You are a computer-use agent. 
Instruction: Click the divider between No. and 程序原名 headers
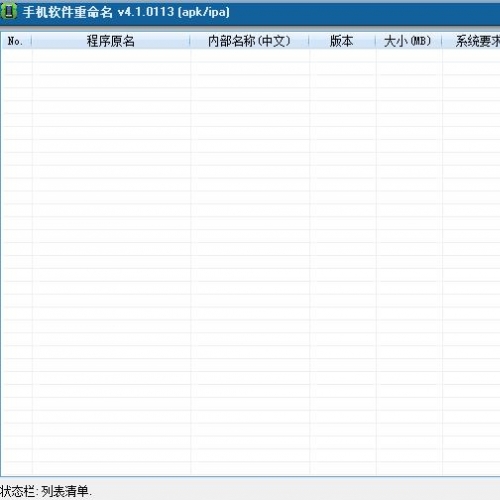tap(32, 41)
